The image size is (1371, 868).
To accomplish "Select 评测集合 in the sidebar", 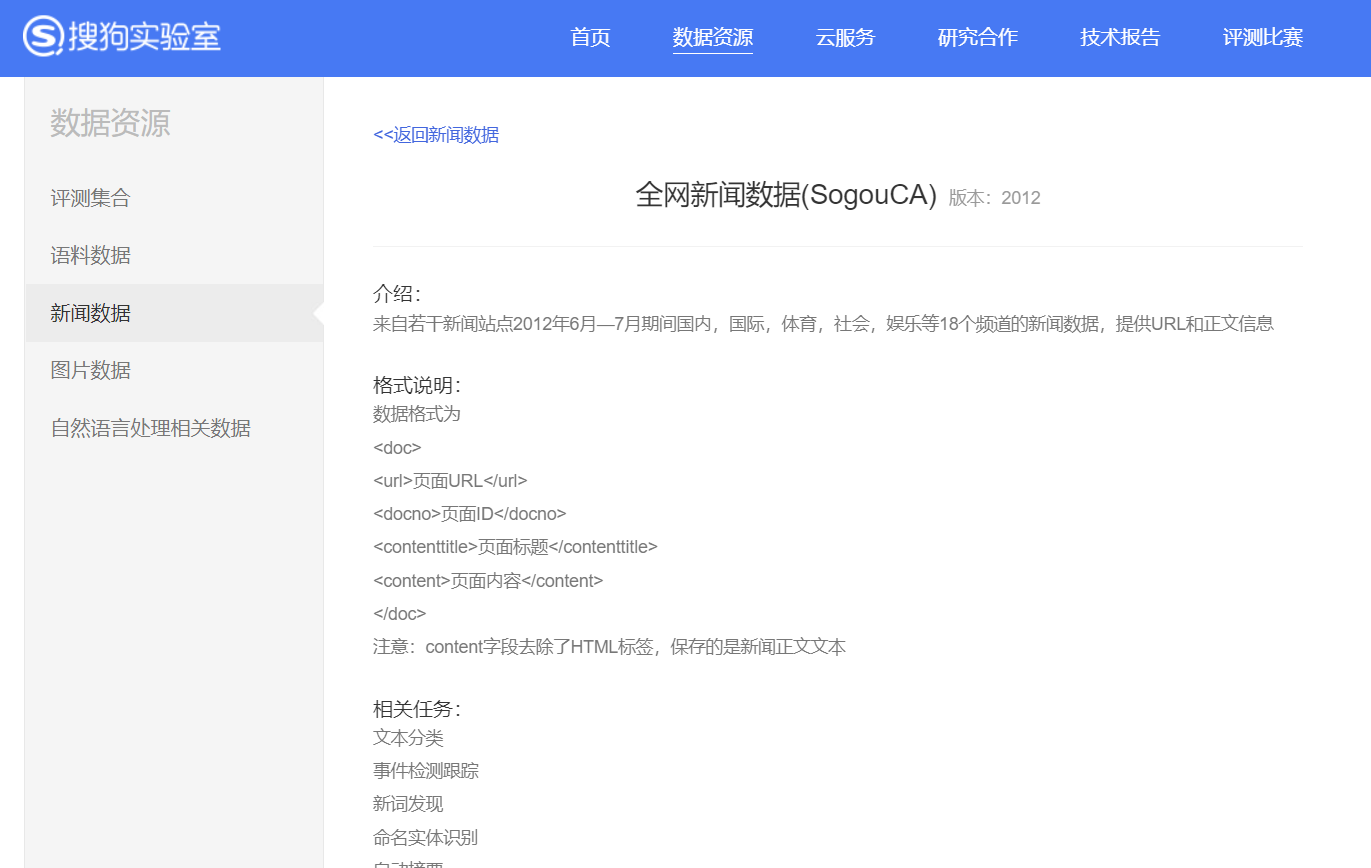I will coord(91,198).
